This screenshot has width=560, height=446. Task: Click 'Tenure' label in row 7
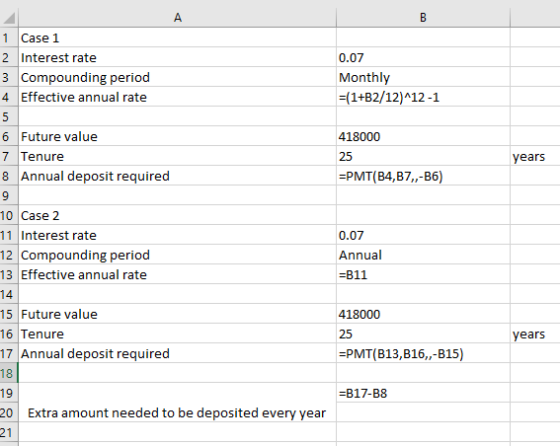pos(42,156)
